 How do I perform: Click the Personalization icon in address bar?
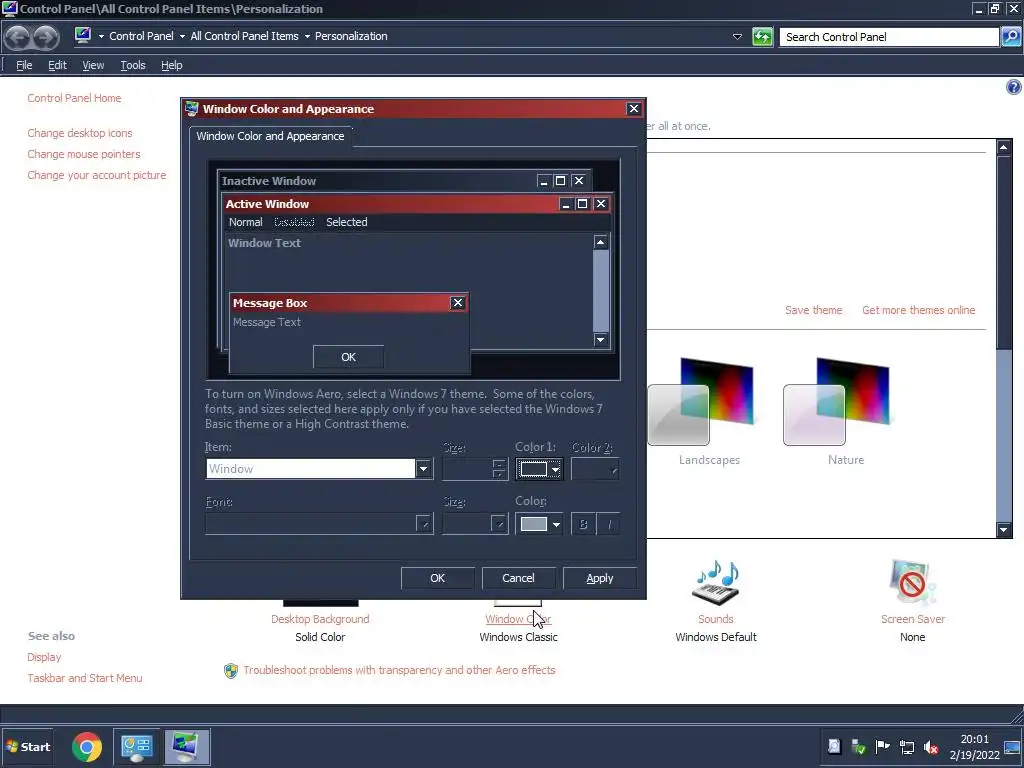[x=83, y=35]
